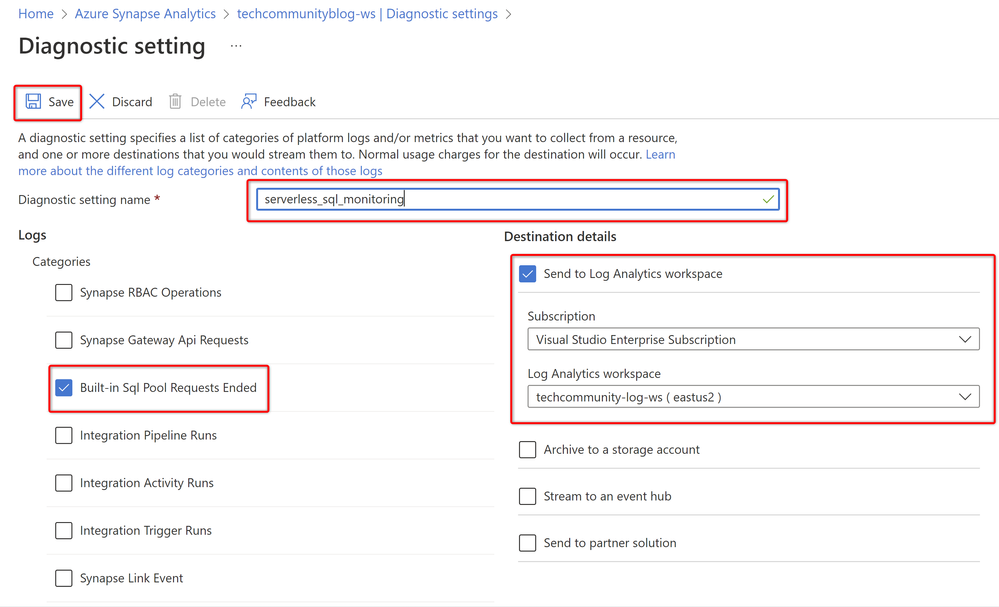Expand the Subscription dropdown
The width and height of the screenshot is (999, 607).
tap(752, 340)
